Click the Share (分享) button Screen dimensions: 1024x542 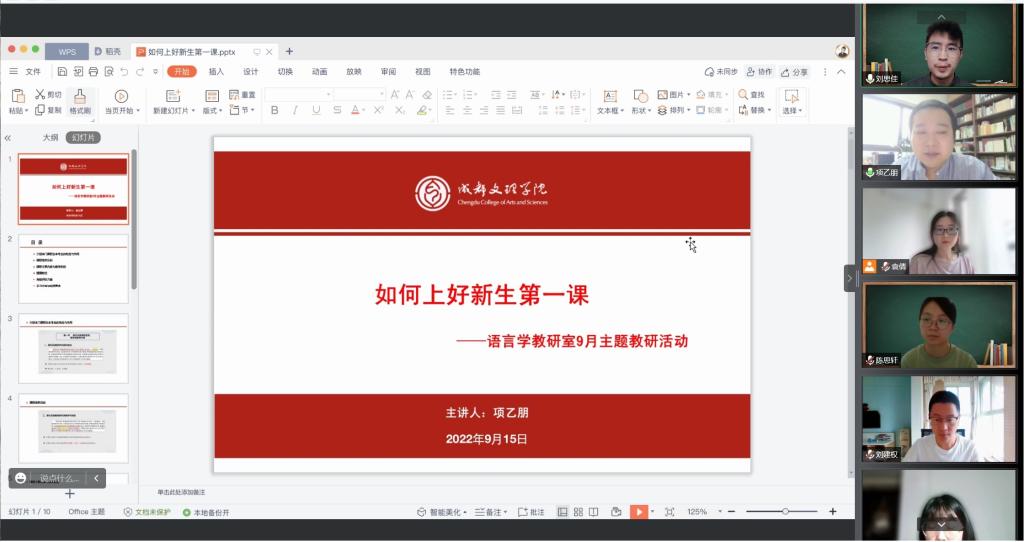click(794, 72)
